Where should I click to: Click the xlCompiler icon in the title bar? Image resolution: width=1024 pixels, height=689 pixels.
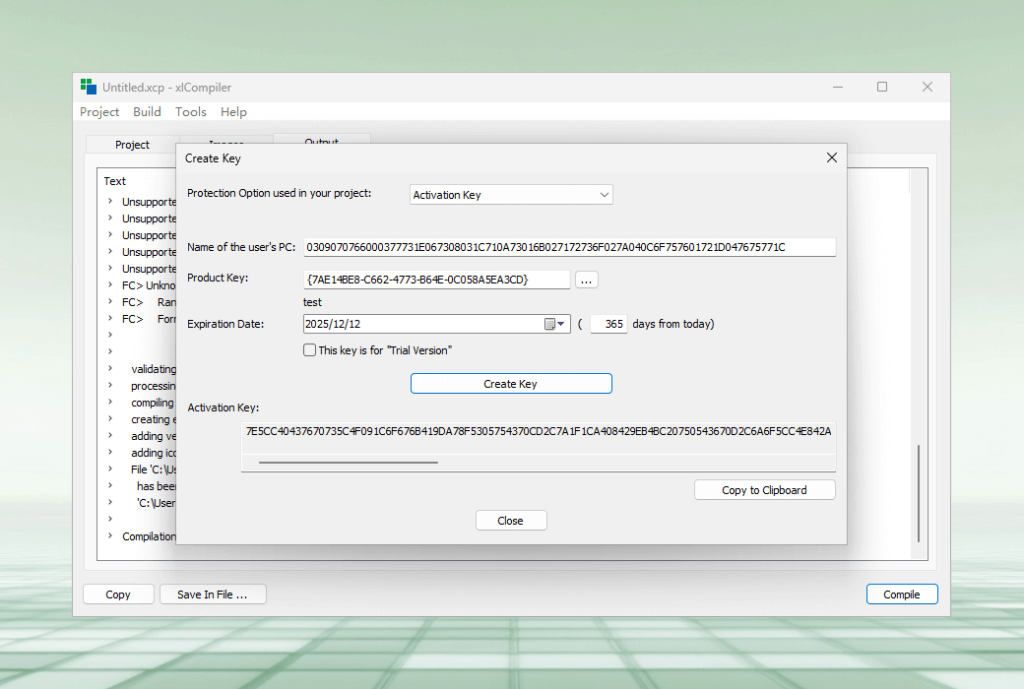[x=90, y=87]
